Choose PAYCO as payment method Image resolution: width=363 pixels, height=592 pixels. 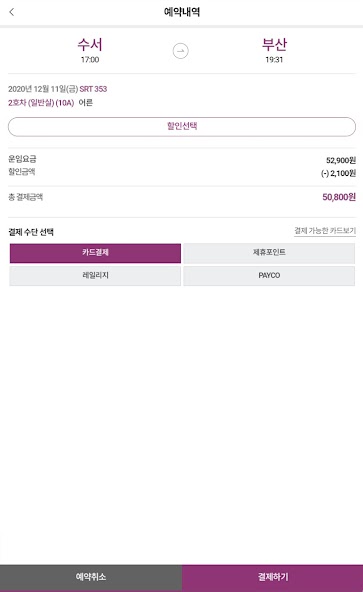pos(269,276)
